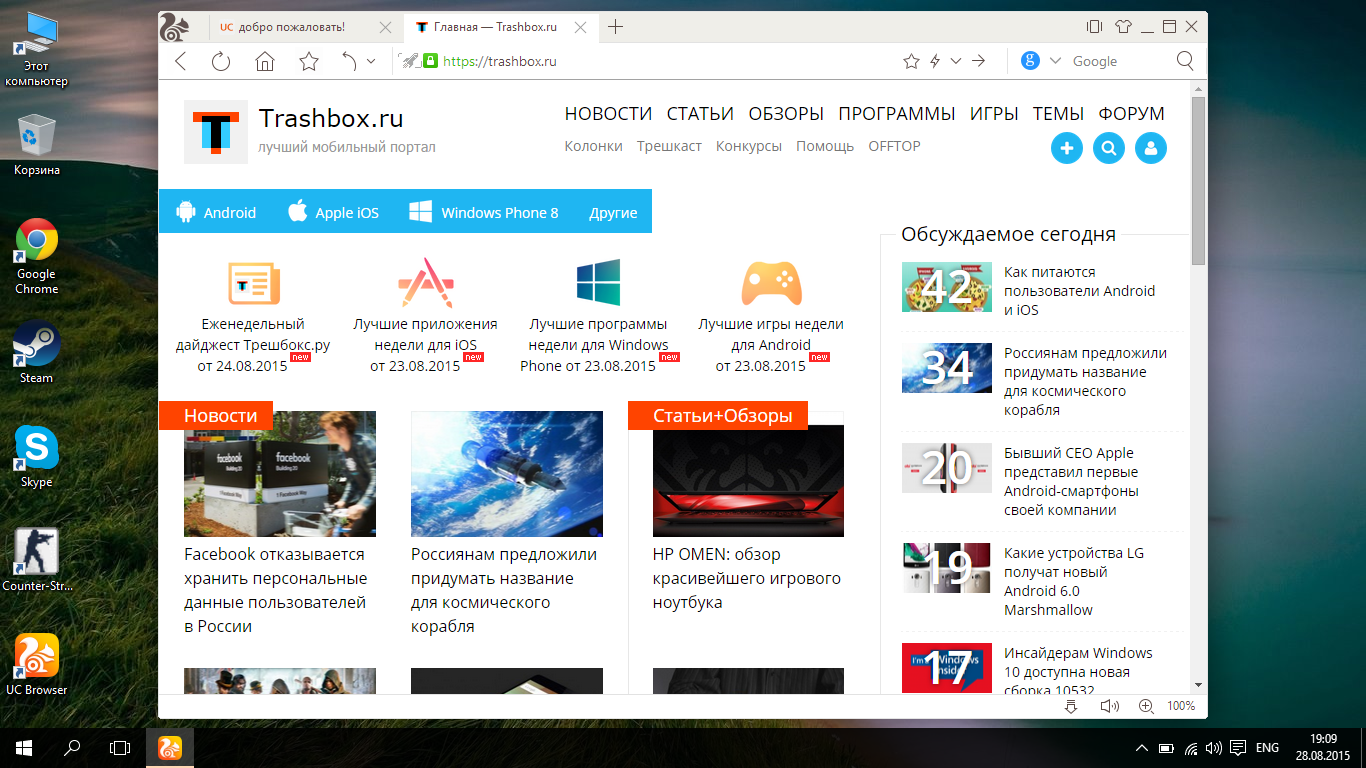Open the bookmarks star in the toolbar
This screenshot has height=768, width=1366.
(x=309, y=61)
